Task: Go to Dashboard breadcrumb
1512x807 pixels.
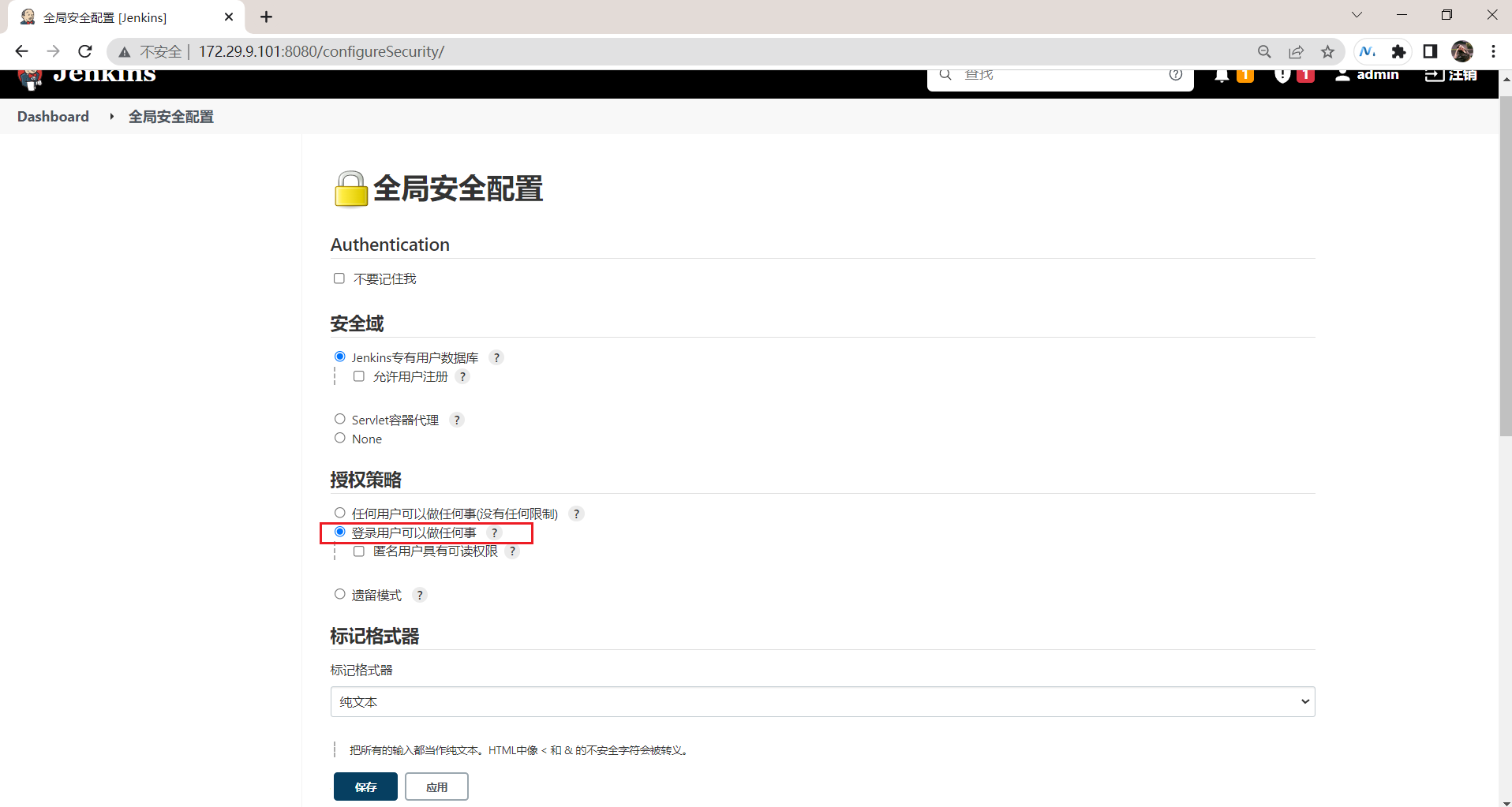Action: [53, 117]
